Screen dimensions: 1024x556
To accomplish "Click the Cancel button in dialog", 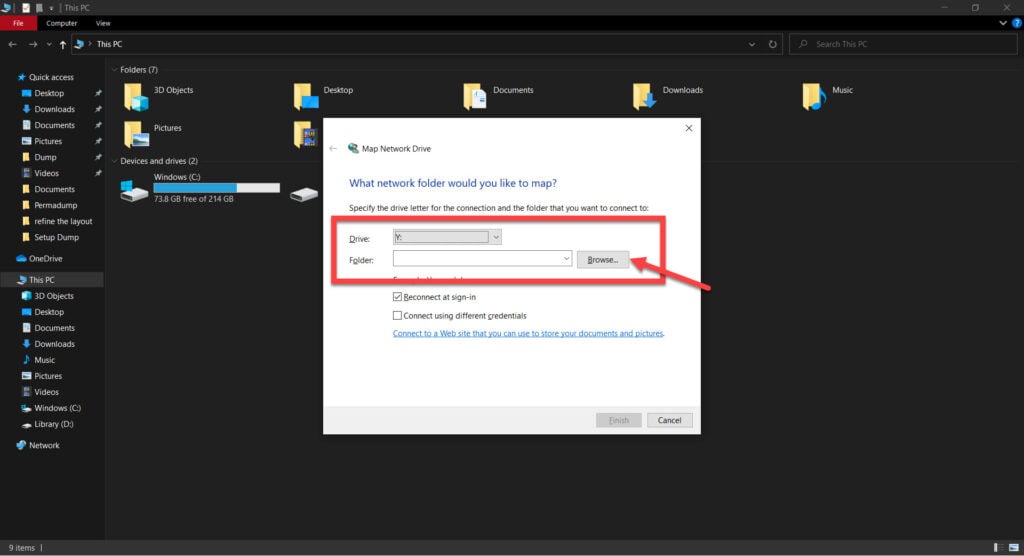I will [669, 420].
